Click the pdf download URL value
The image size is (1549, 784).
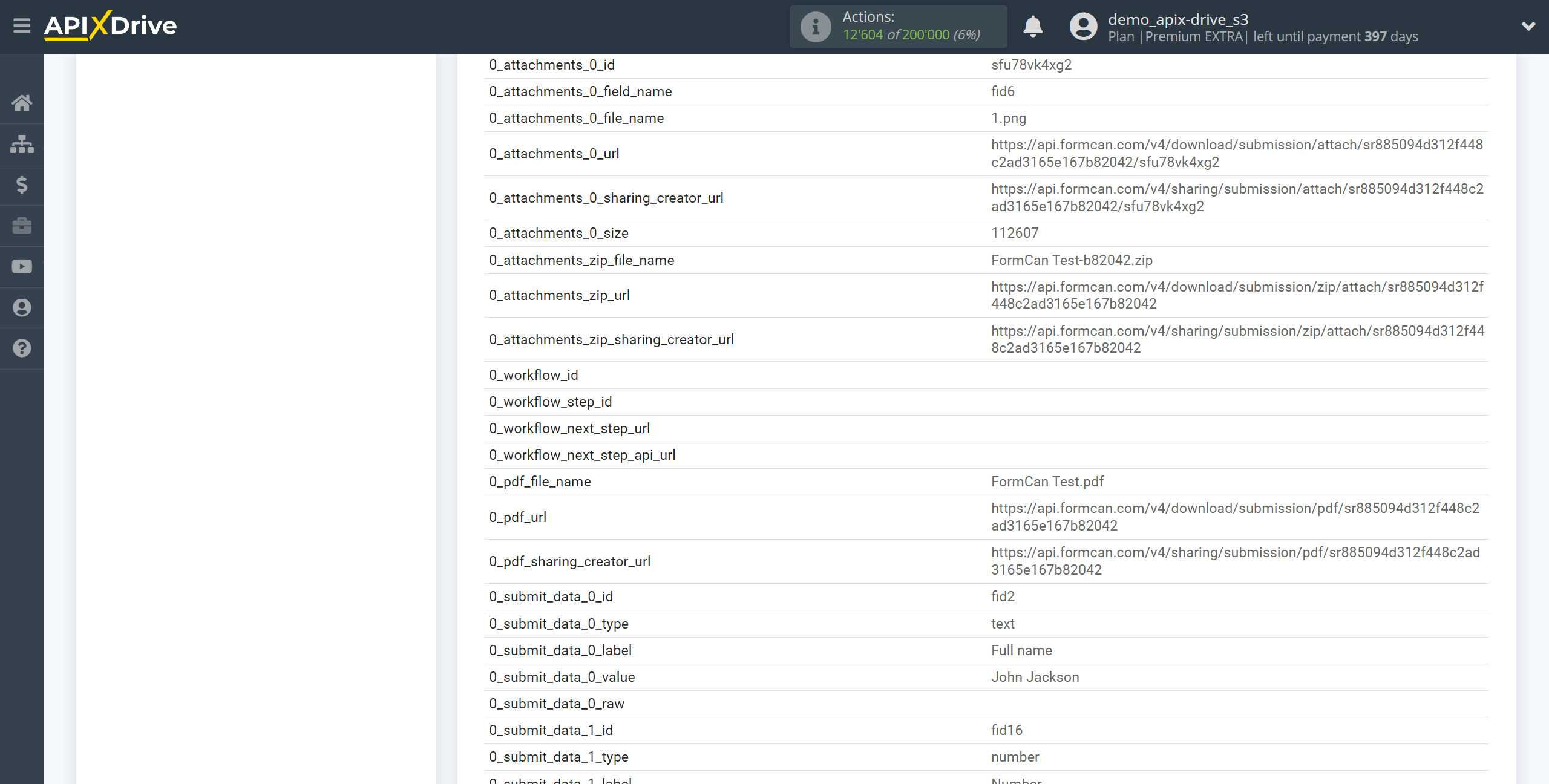tap(1236, 517)
